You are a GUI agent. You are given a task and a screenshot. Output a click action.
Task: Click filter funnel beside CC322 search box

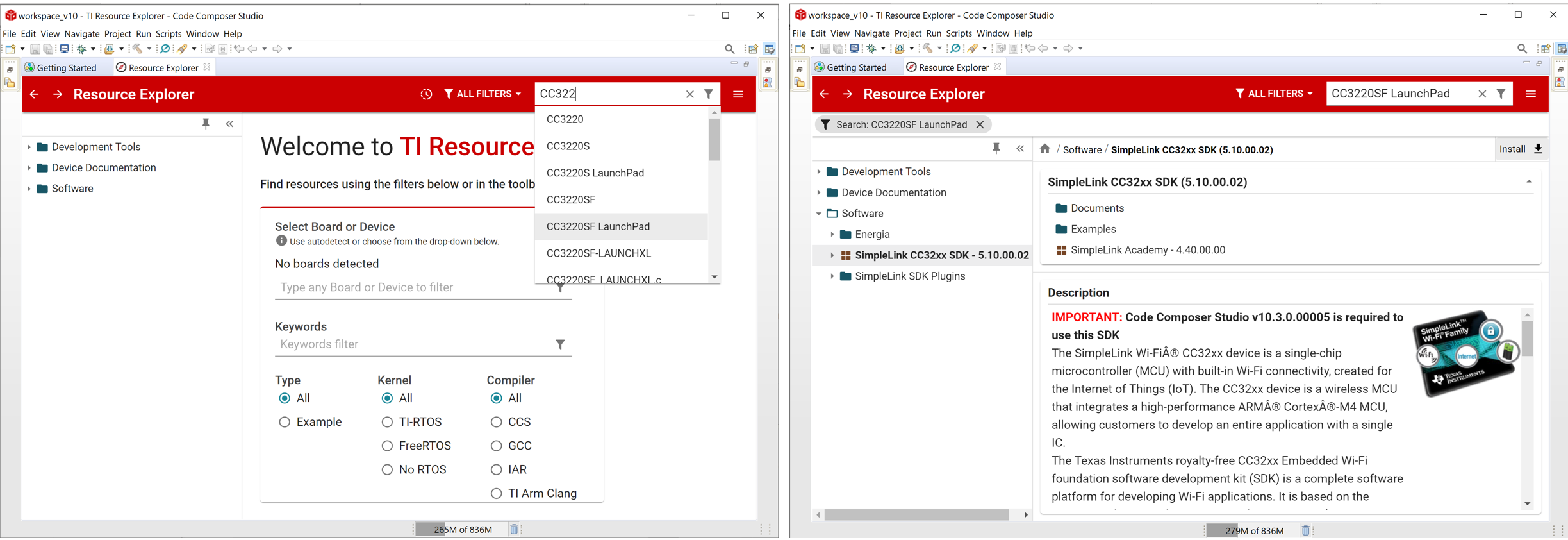(708, 94)
